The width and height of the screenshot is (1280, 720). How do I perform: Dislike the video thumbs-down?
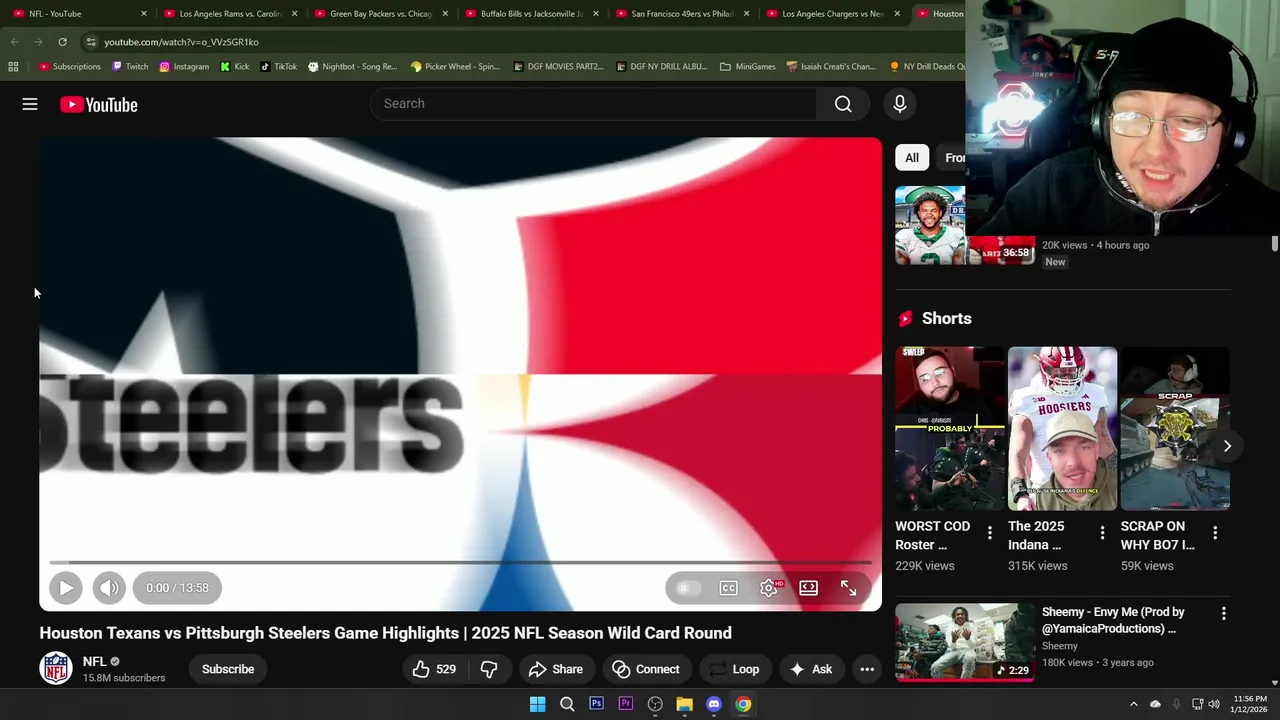(x=489, y=669)
